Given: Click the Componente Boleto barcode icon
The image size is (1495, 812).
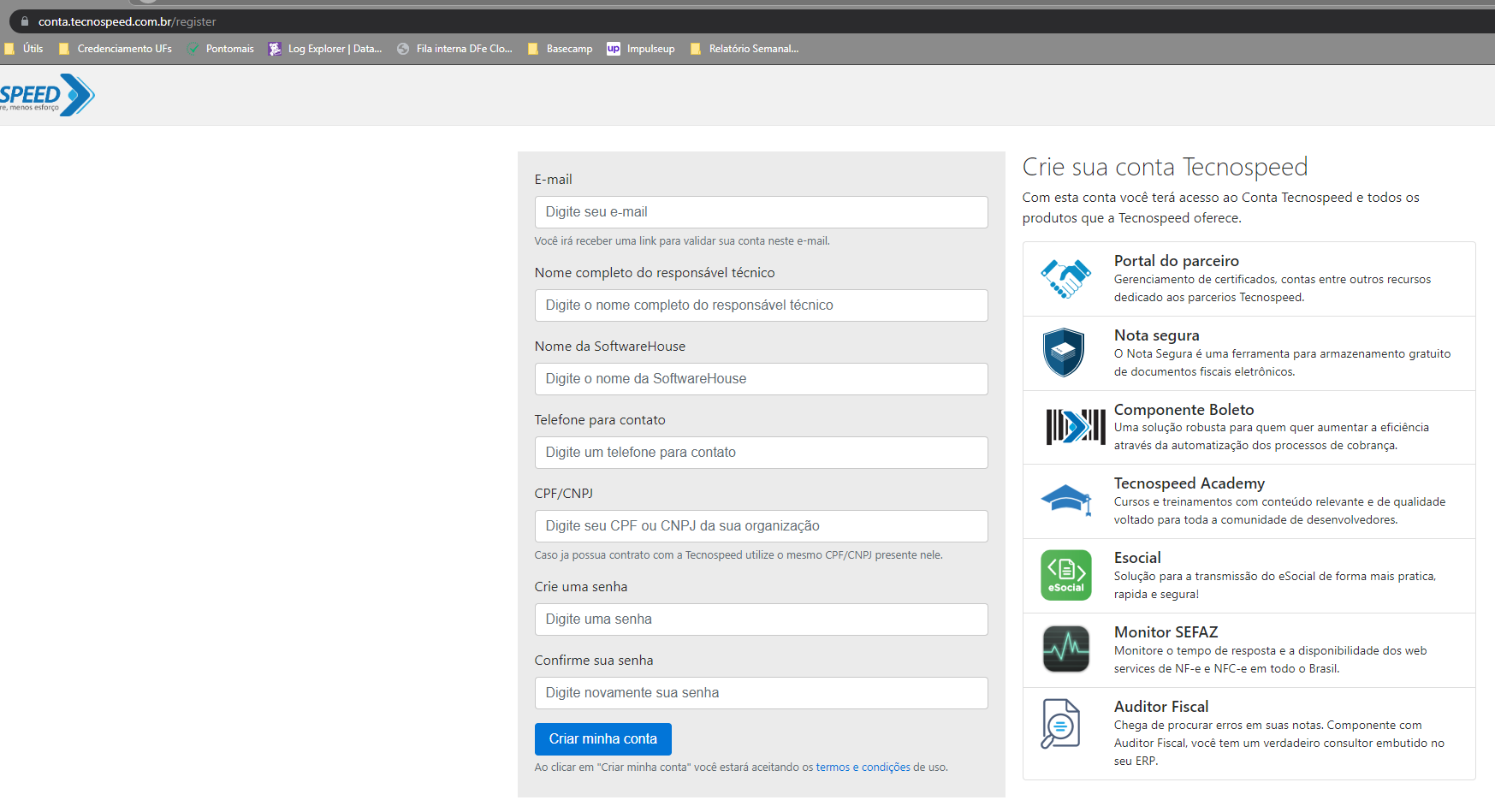Looking at the screenshot, I should tap(1076, 427).
